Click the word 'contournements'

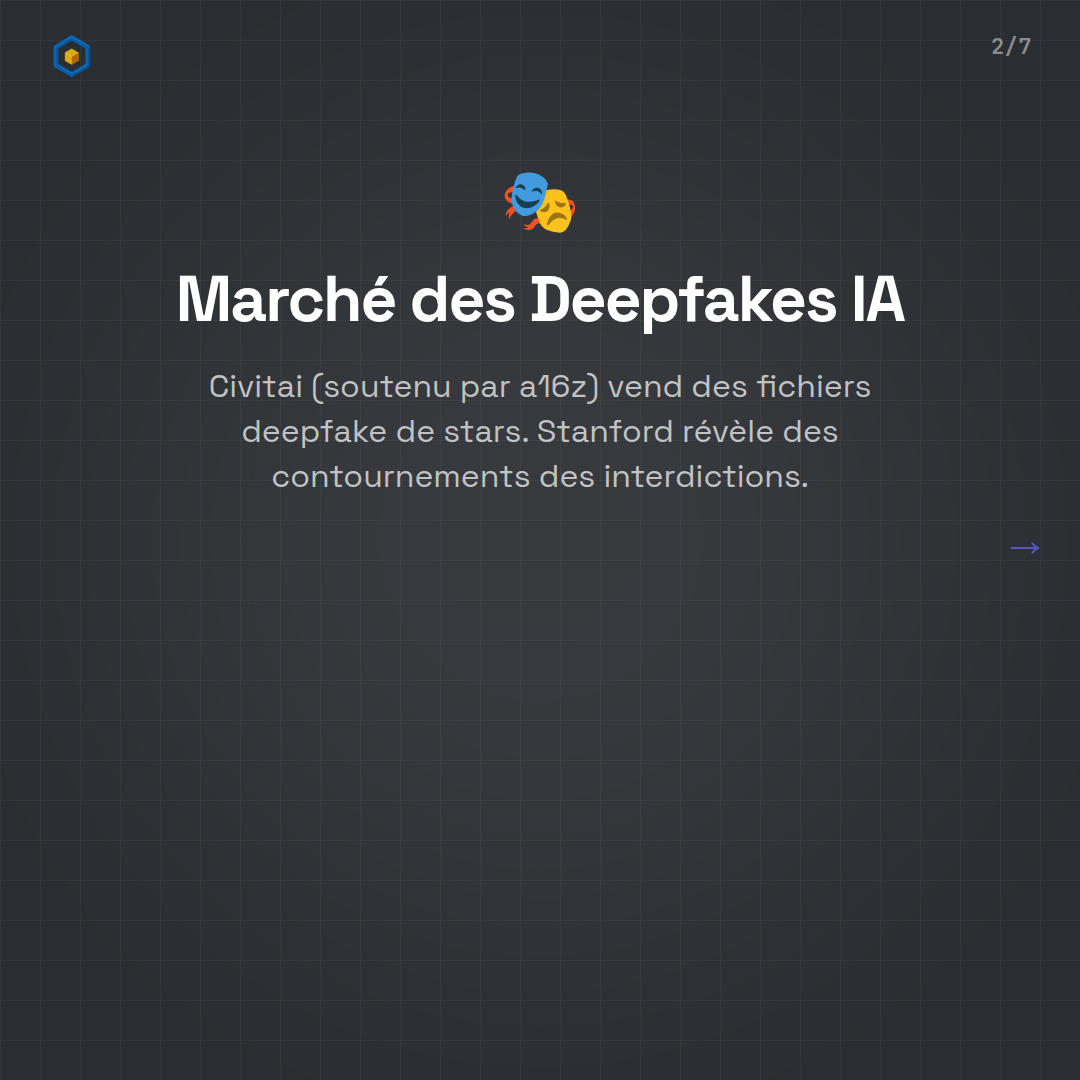coord(400,477)
